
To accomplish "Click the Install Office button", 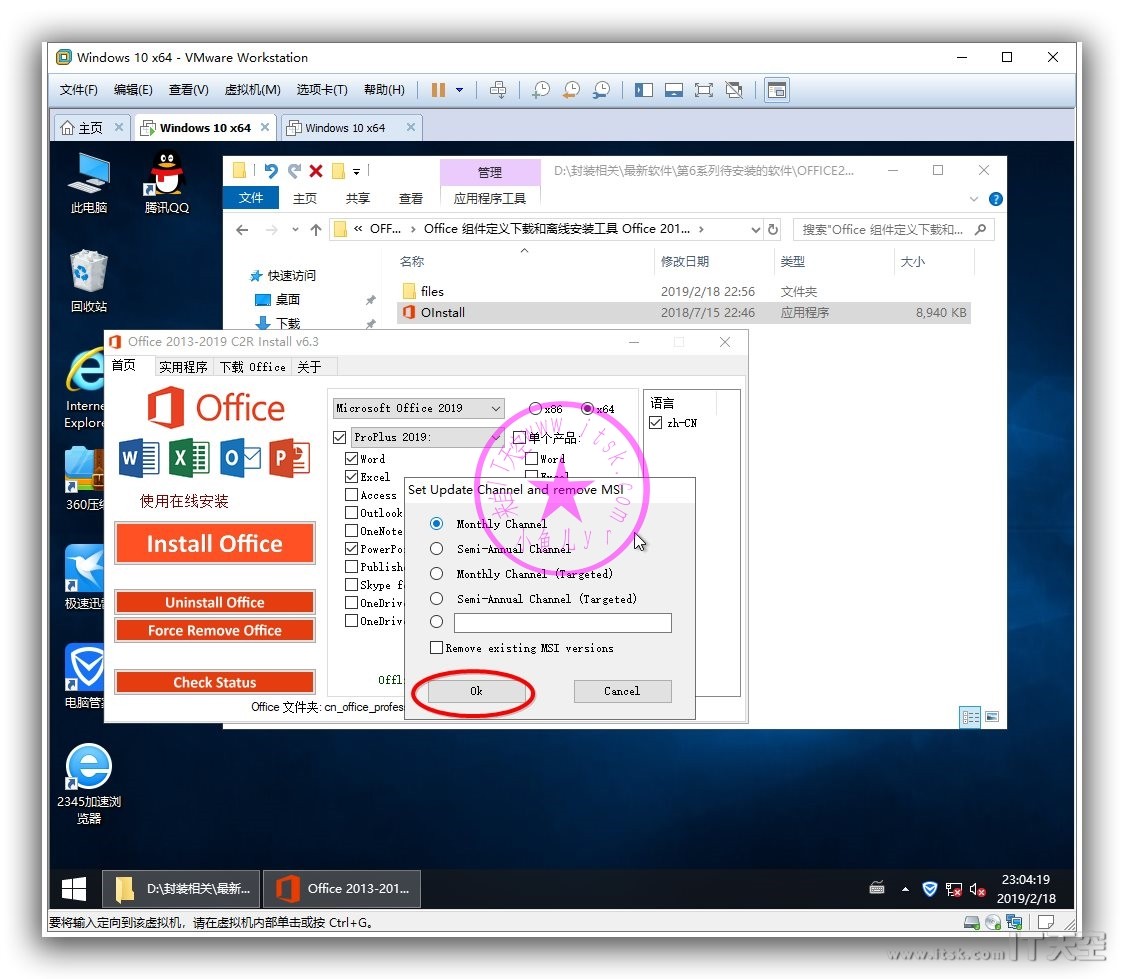I will click(x=214, y=543).
